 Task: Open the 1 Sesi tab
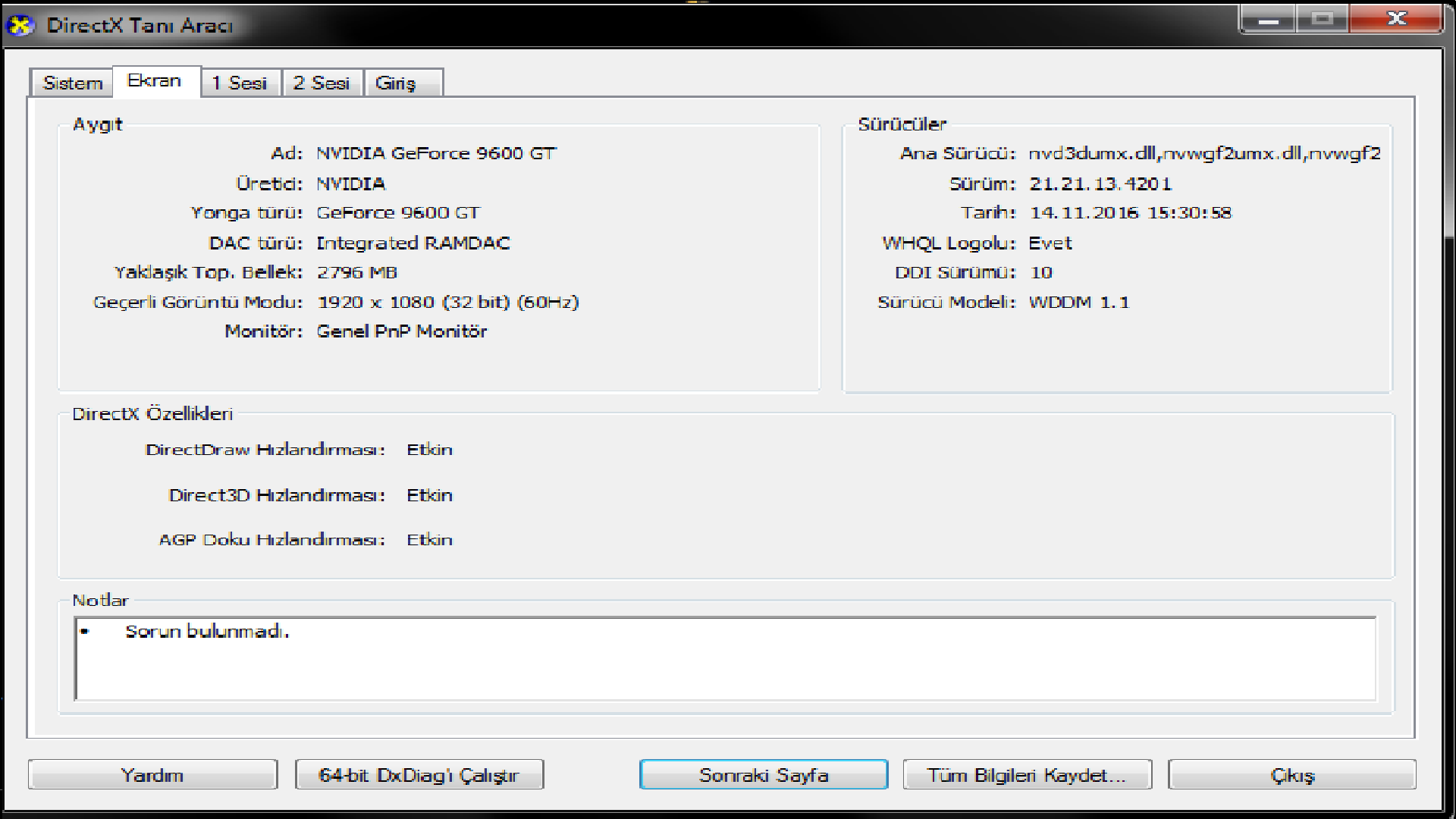click(240, 83)
